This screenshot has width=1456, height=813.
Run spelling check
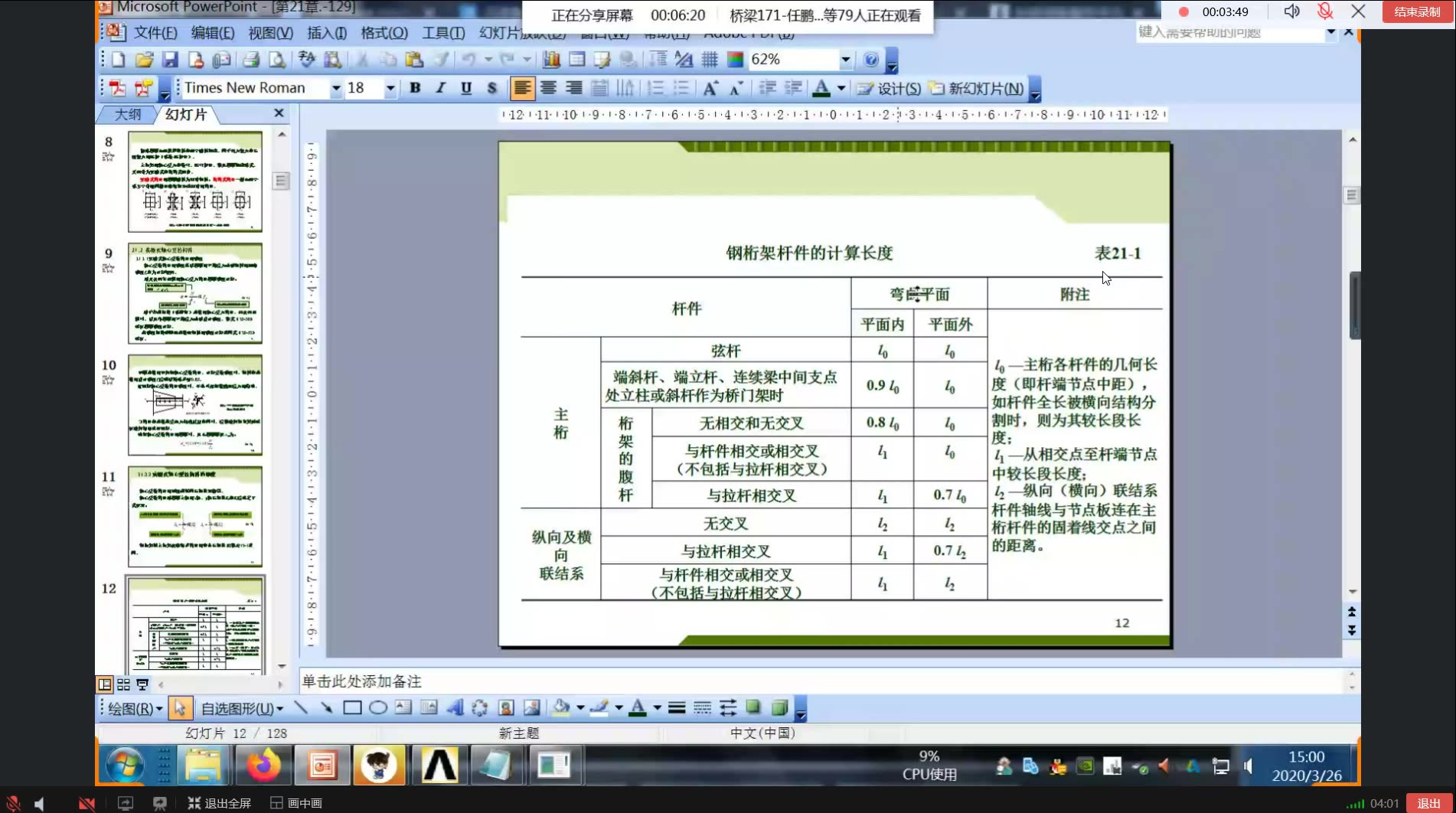(307, 60)
